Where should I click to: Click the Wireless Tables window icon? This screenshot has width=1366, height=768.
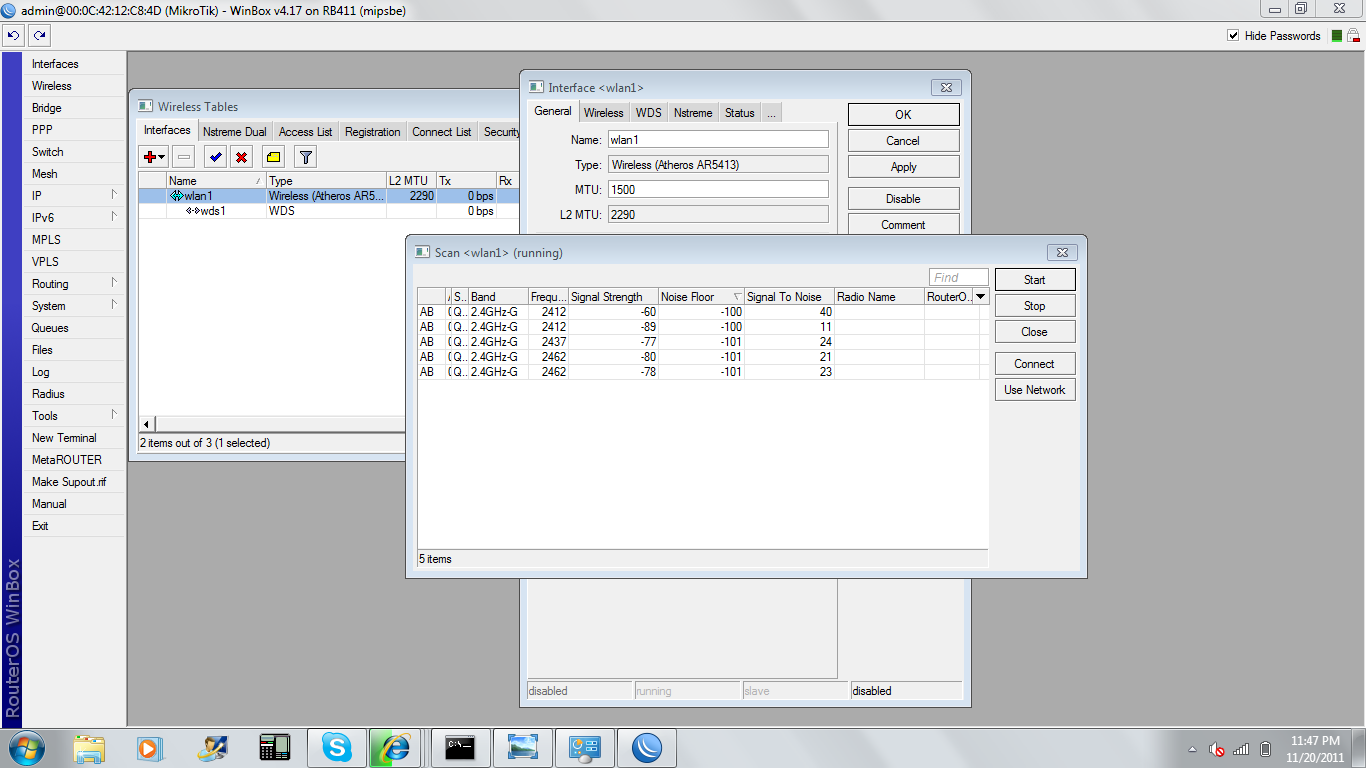click(146, 107)
